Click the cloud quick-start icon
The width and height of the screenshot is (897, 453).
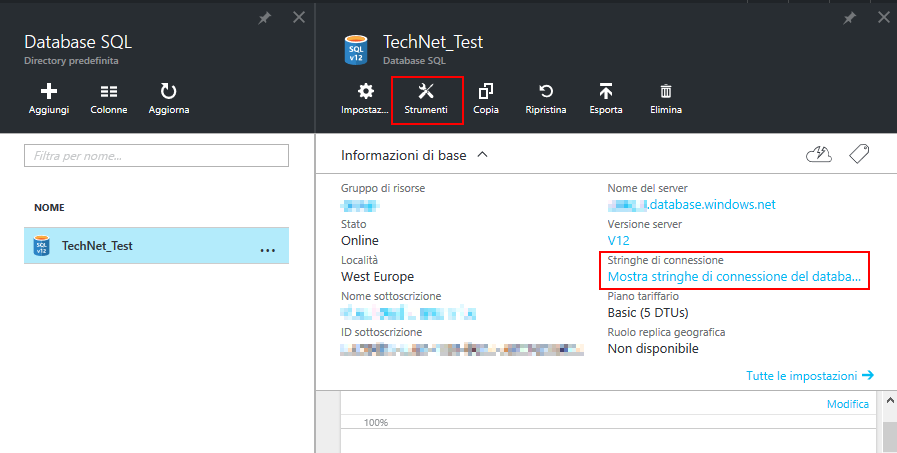(x=819, y=154)
